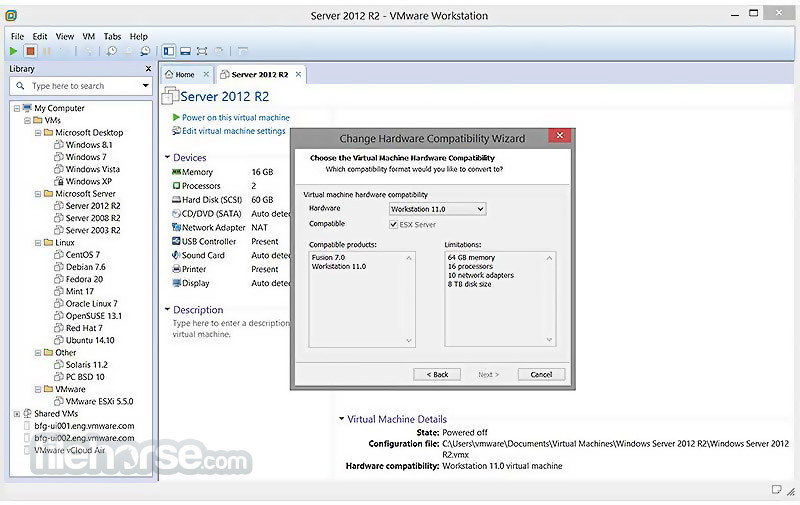
Task: Close the Home tab
Action: coord(206,74)
